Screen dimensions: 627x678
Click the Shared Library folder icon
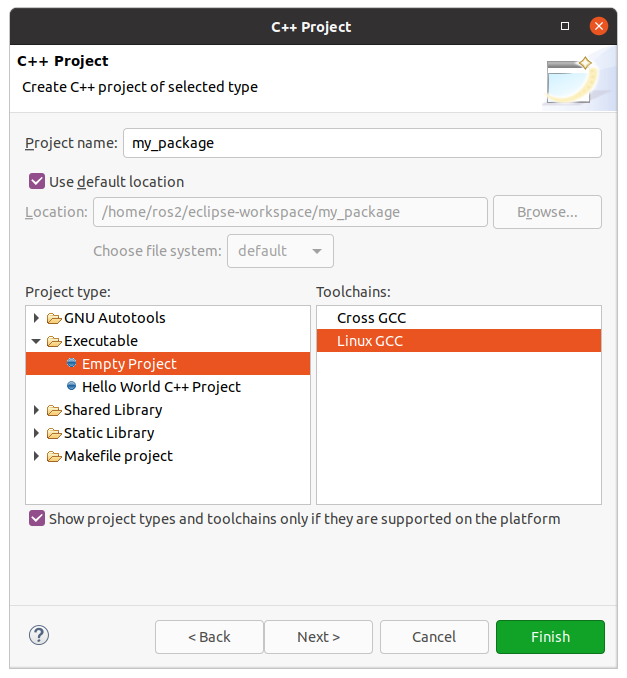coord(54,410)
